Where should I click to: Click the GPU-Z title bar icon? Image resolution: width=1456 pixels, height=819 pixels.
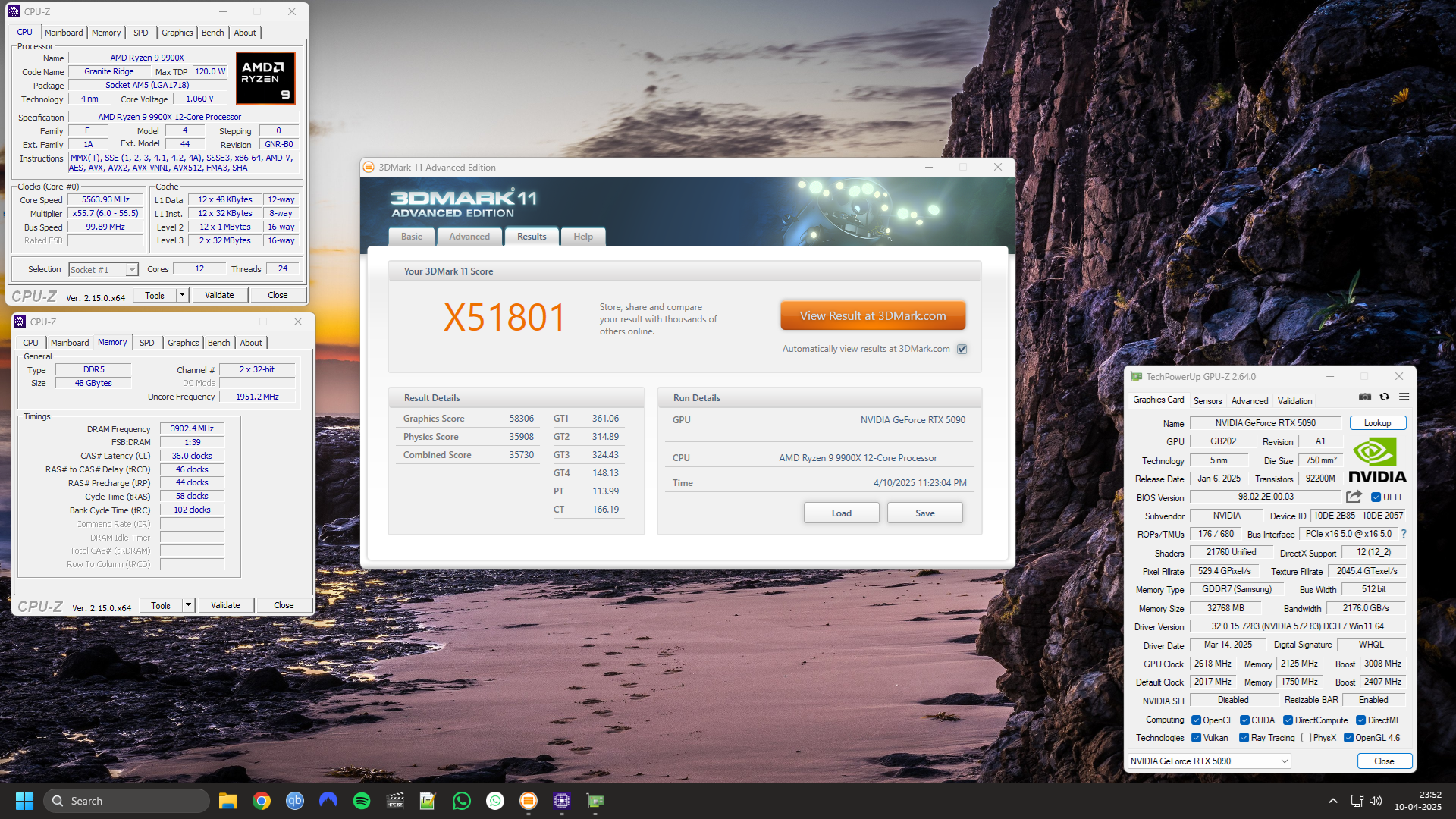point(1136,376)
